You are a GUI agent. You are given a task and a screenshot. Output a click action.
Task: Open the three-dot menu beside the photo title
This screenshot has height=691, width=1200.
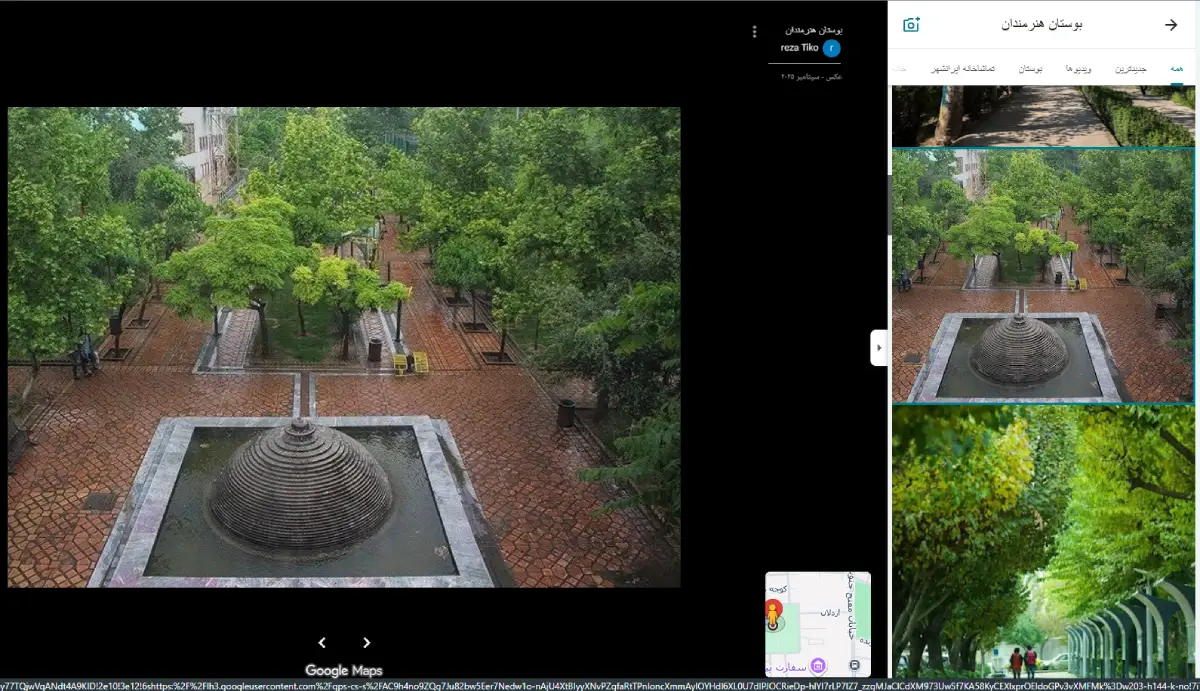tap(754, 32)
